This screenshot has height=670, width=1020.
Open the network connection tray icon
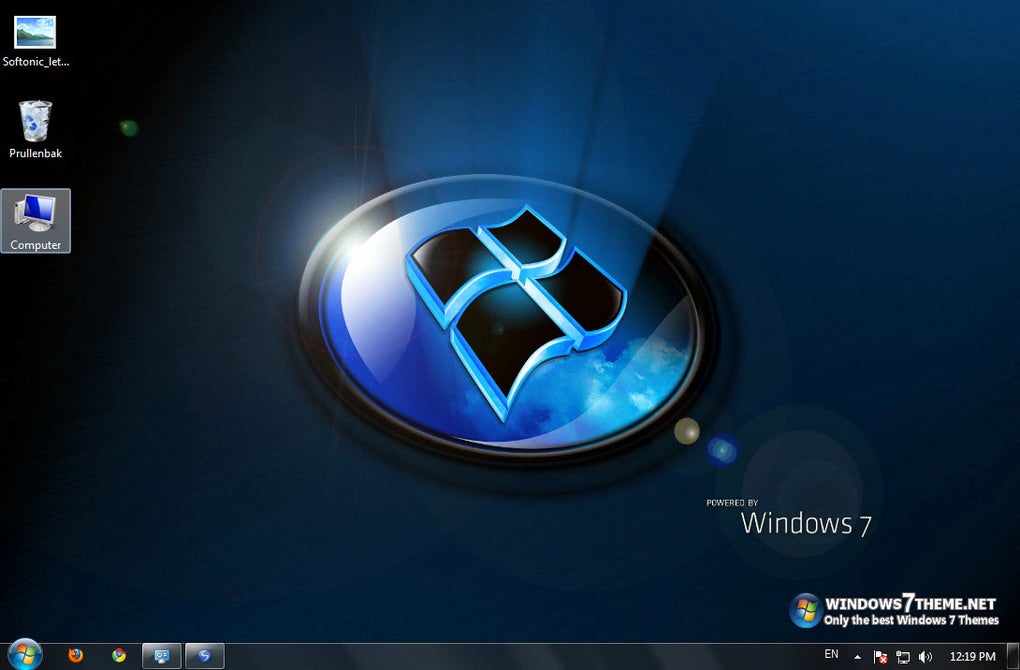(903, 657)
